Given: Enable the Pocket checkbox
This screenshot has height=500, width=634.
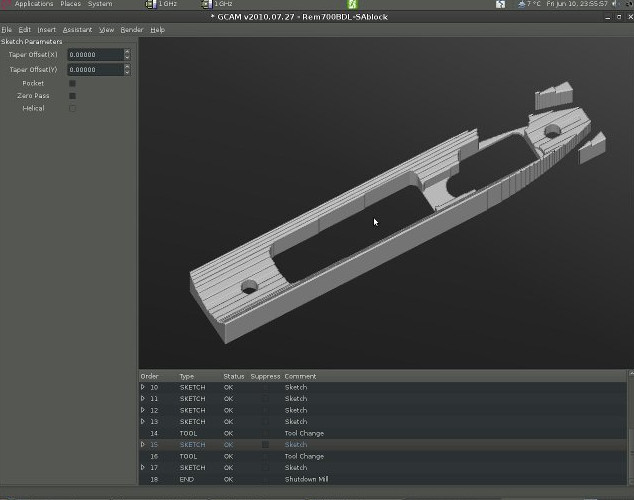Looking at the screenshot, I should [72, 84].
